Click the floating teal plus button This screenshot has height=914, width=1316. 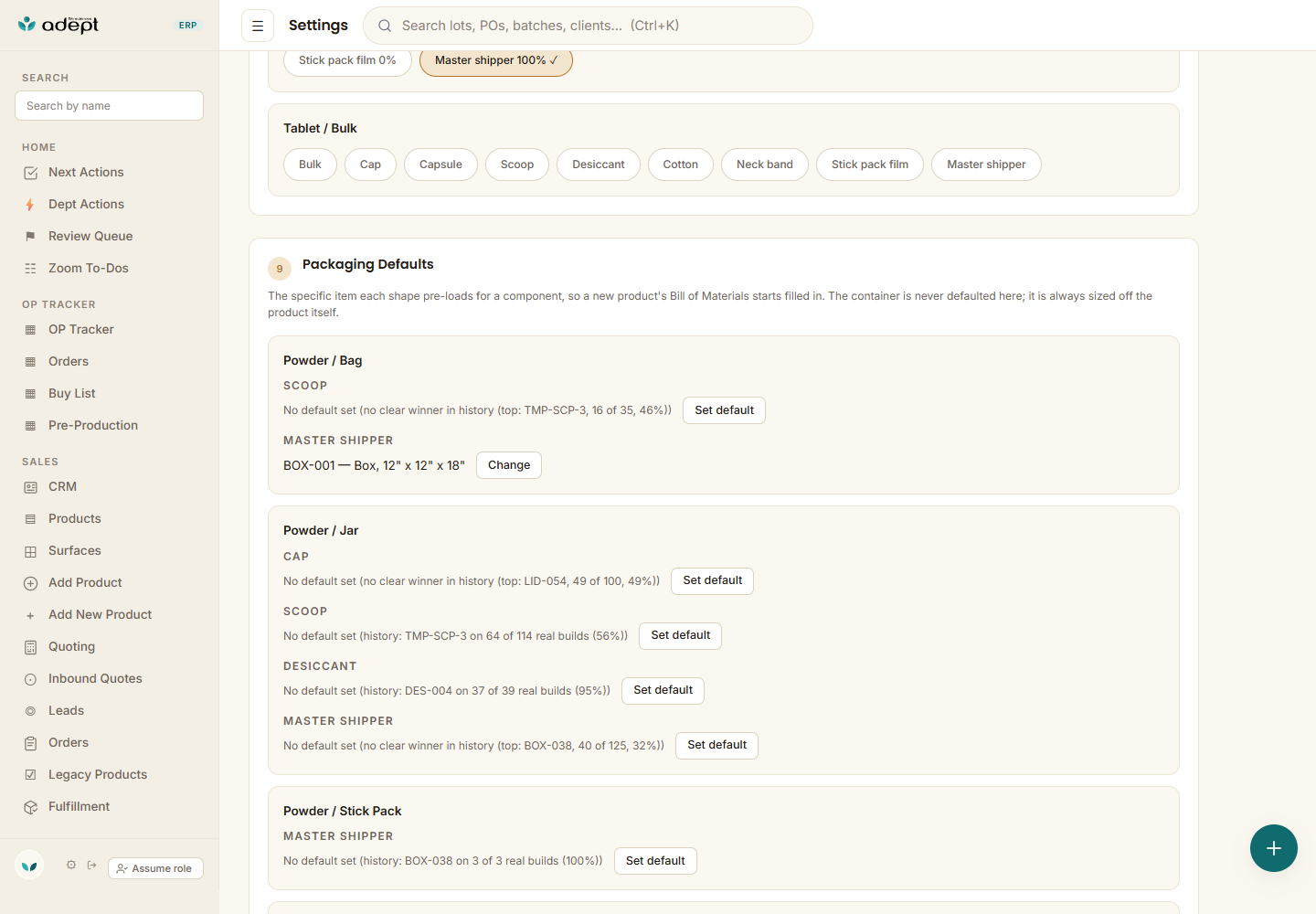1274,848
